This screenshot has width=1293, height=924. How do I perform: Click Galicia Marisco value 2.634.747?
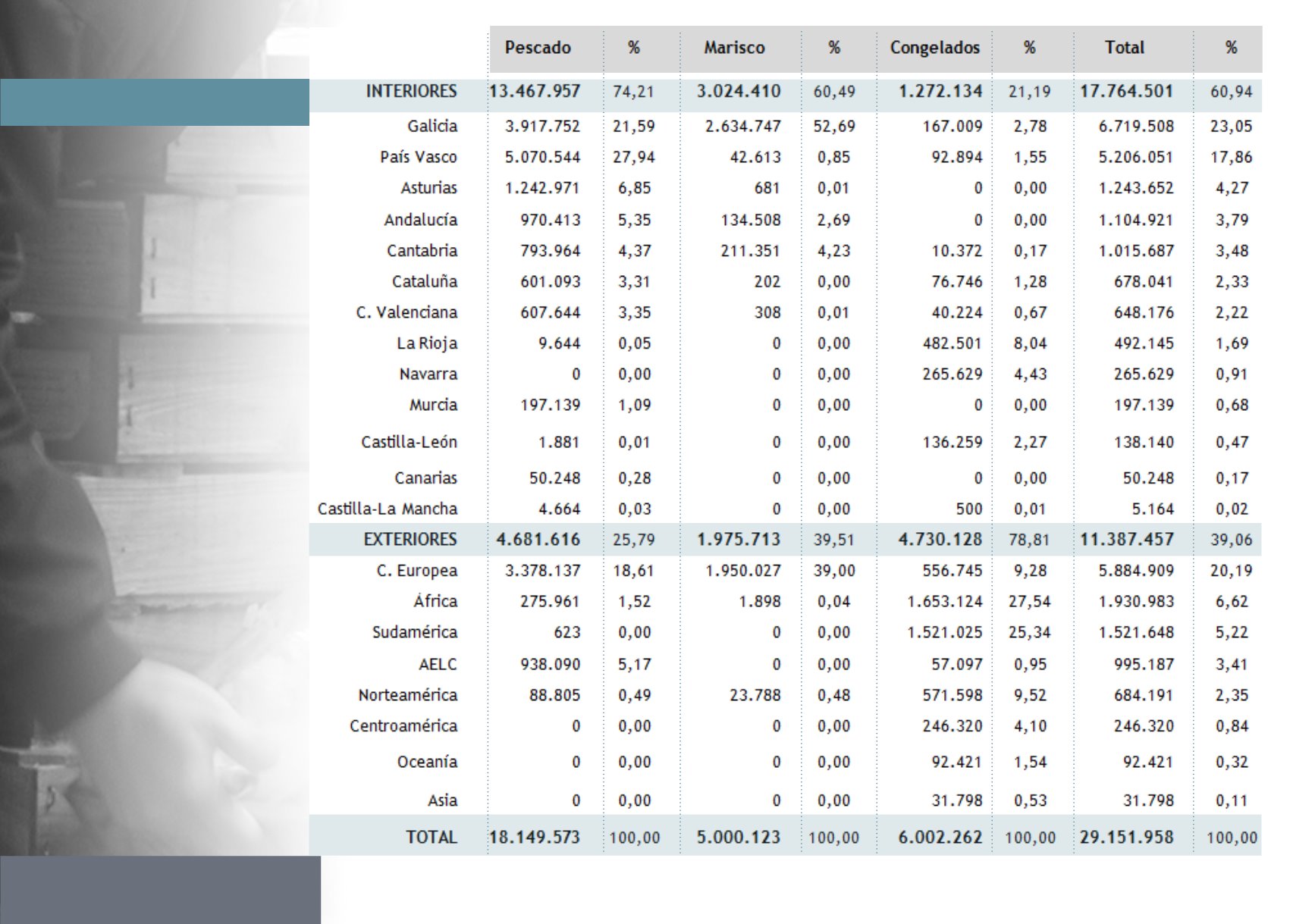coord(743,126)
